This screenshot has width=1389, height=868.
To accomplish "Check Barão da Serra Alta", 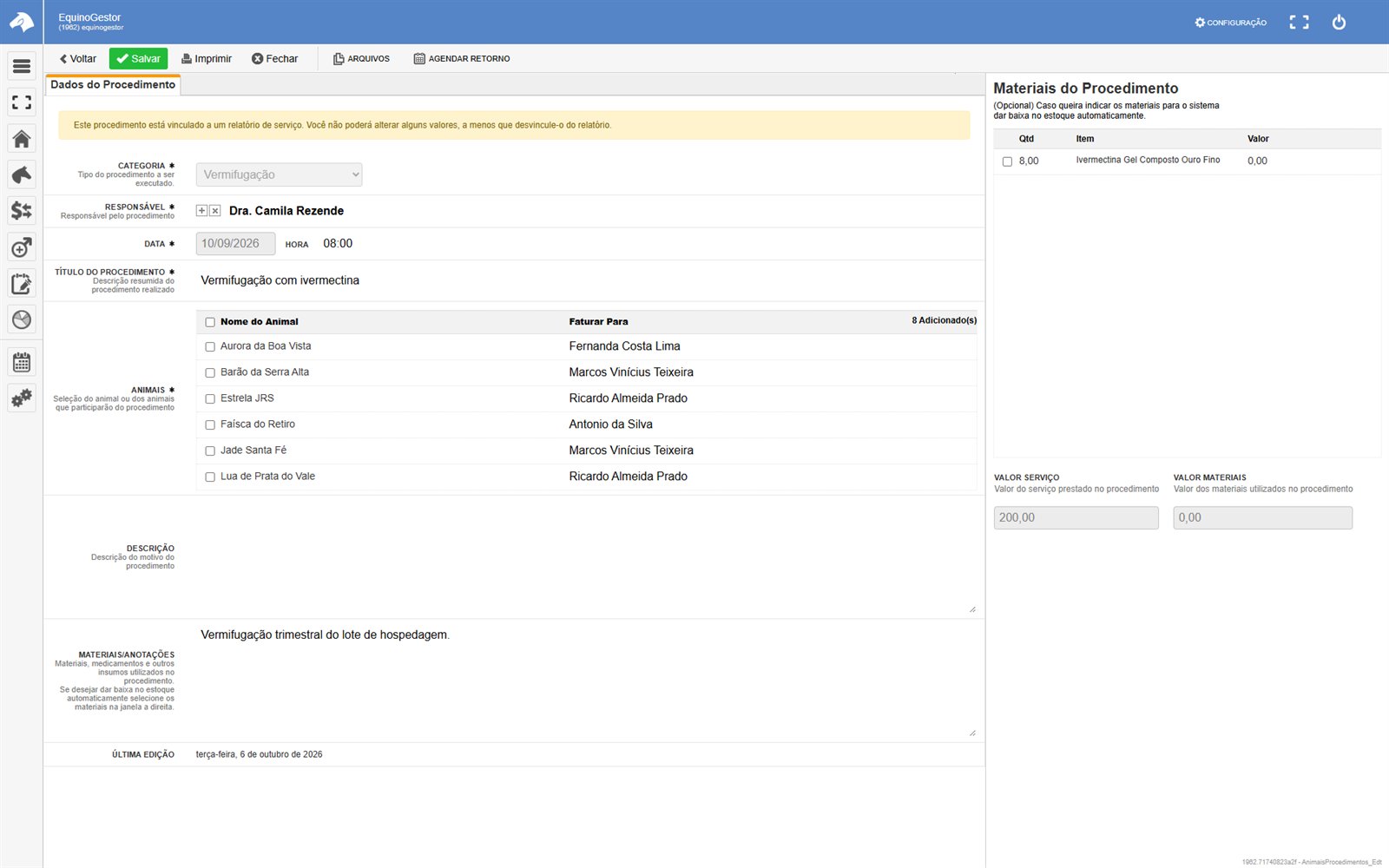I will pyautogui.click(x=210, y=372).
